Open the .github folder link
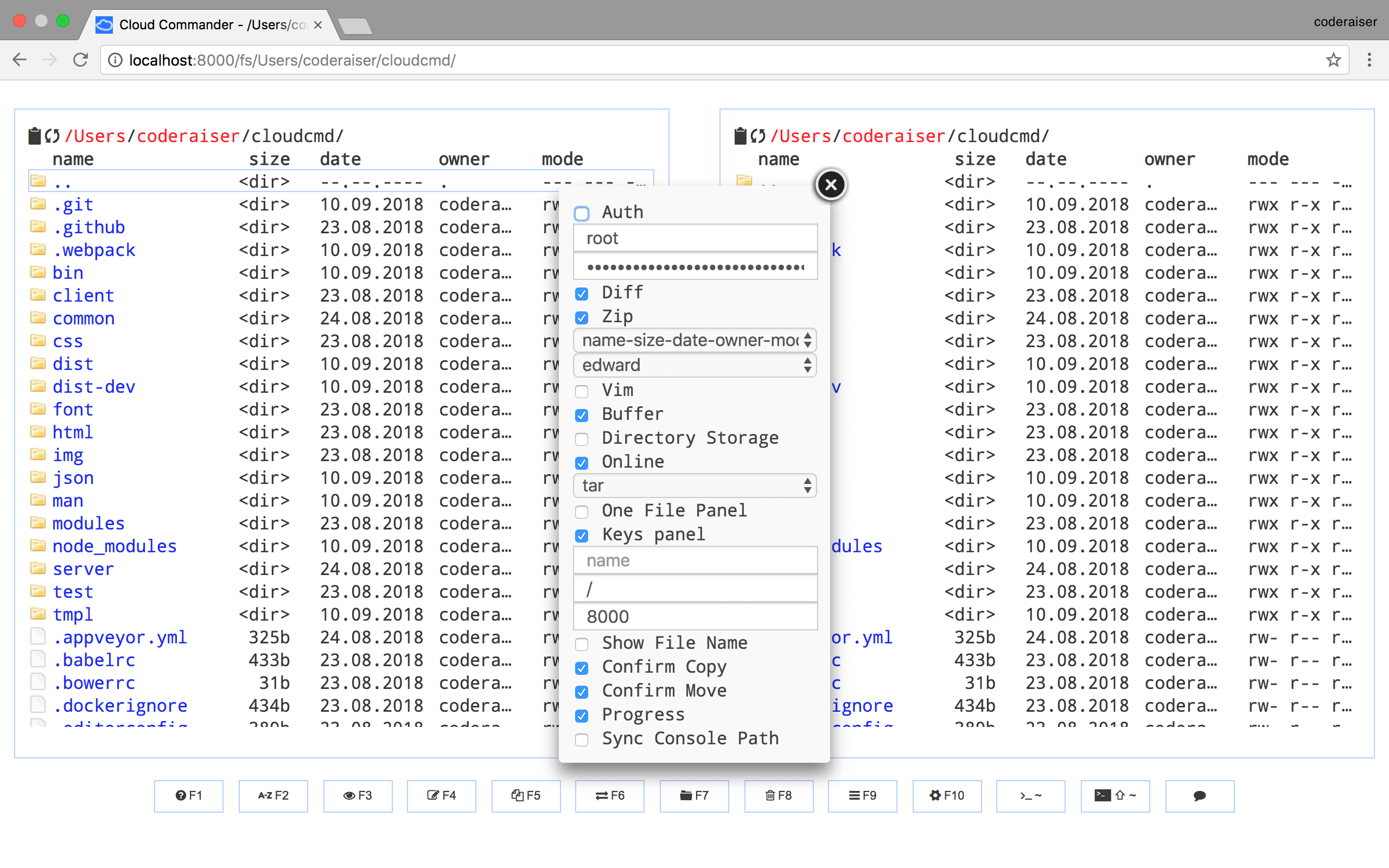 [90, 227]
